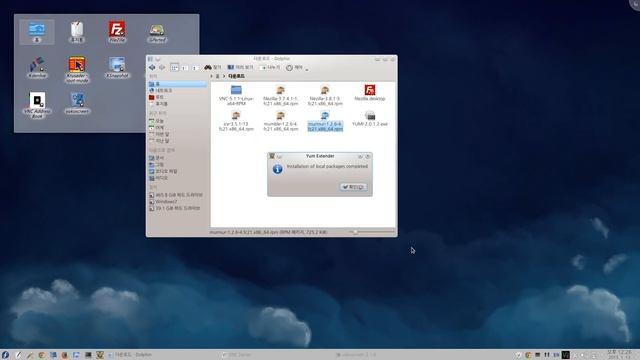Image resolution: width=640 pixels, height=360 pixels.
Task: Select the highlighted murmur-1.2.6-4 rpm file
Action: [325, 121]
